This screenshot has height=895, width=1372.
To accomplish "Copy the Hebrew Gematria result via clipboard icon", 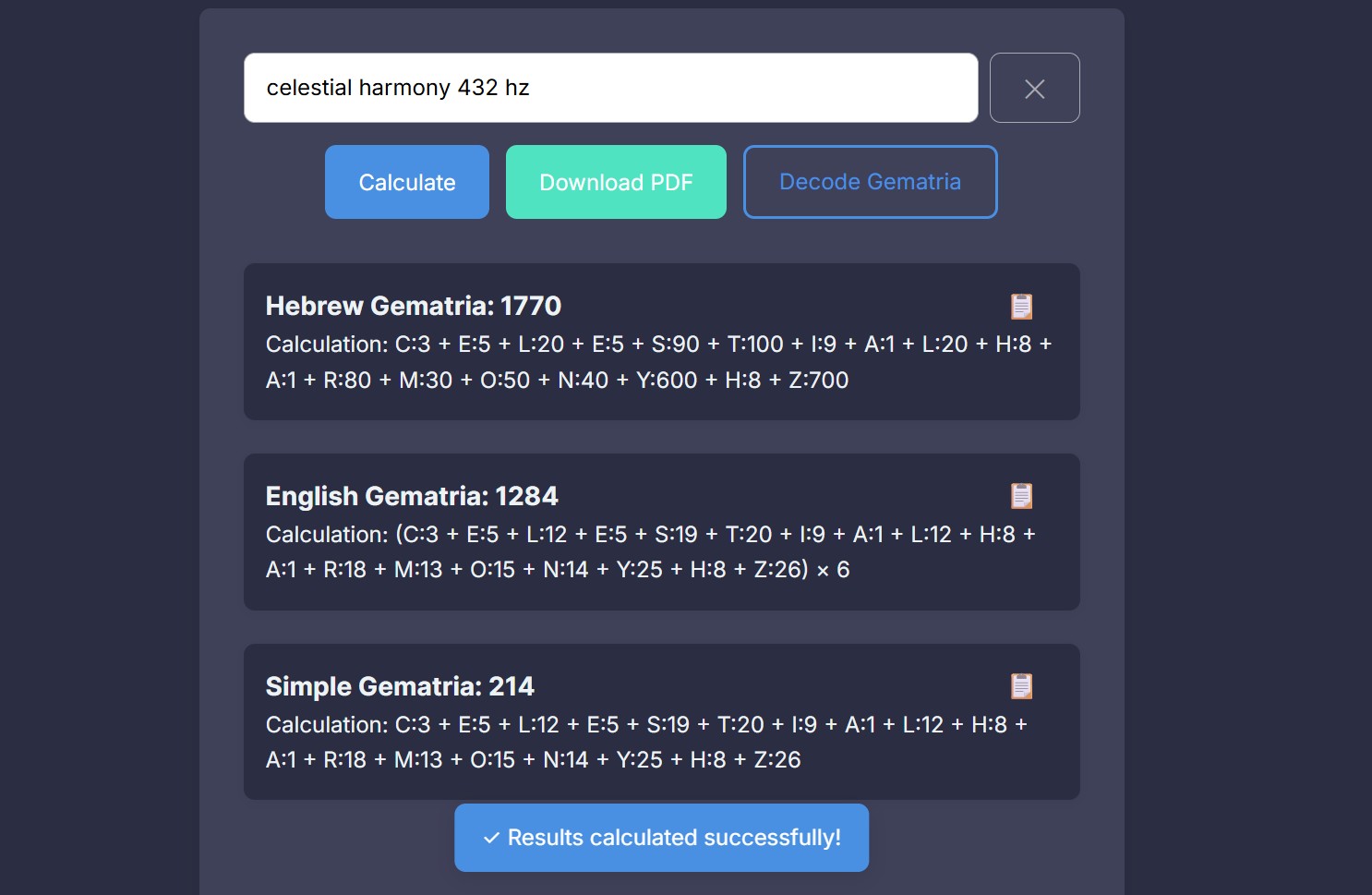I will (x=1021, y=306).
